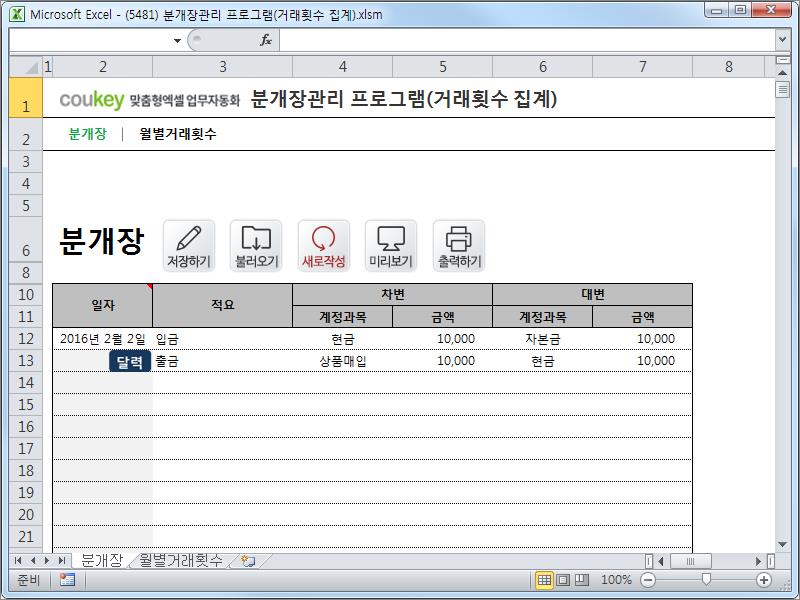
Task: Click the 적요 column header cell
Action: point(222,305)
